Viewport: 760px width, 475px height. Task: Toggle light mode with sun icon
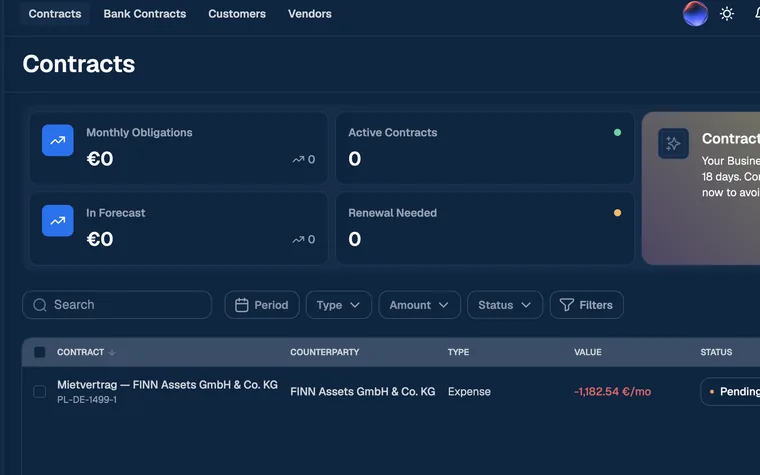(x=727, y=14)
